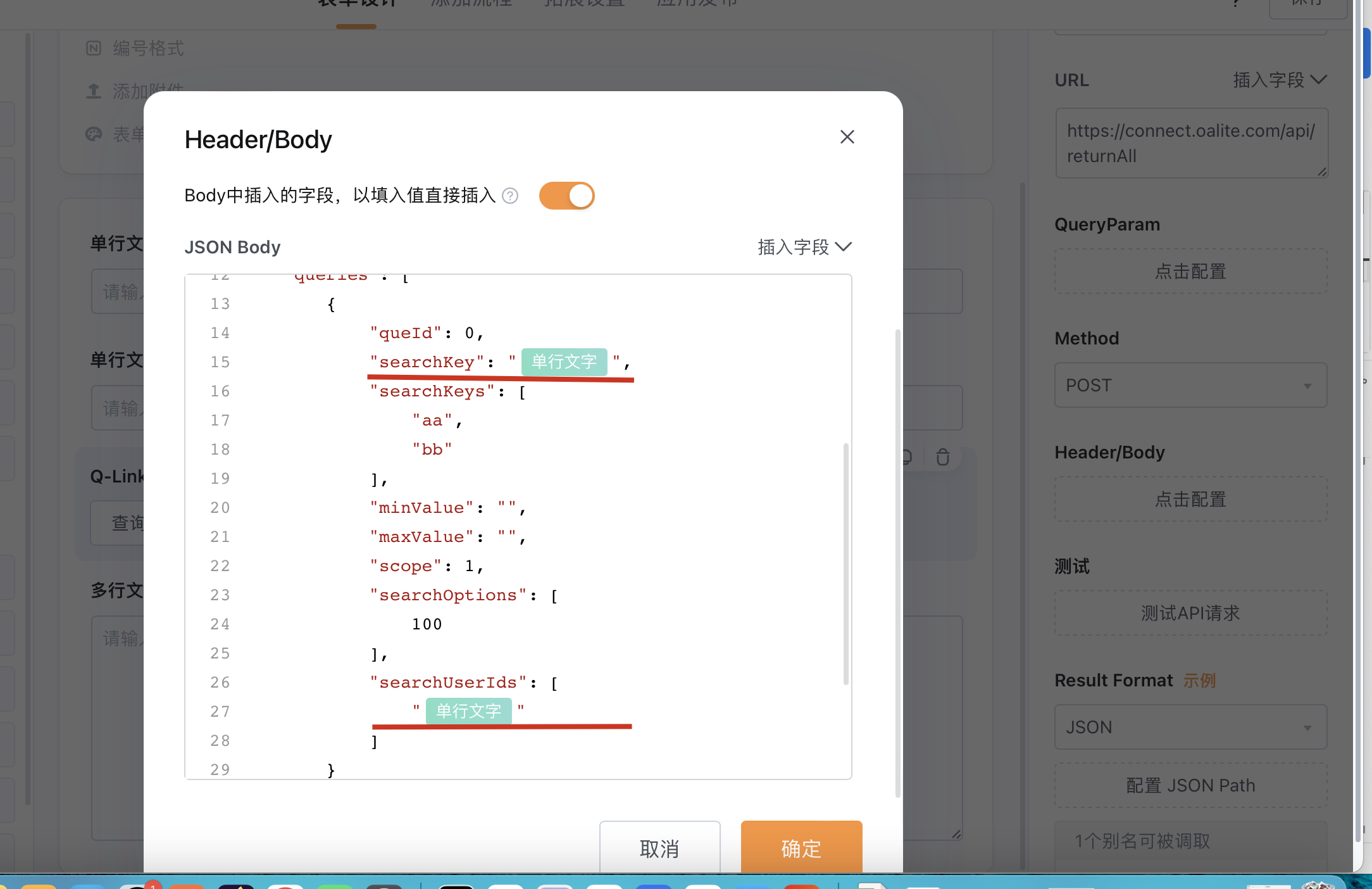1372x889 pixels.
Task: Click "aa" string on line 17
Action: coord(432,420)
